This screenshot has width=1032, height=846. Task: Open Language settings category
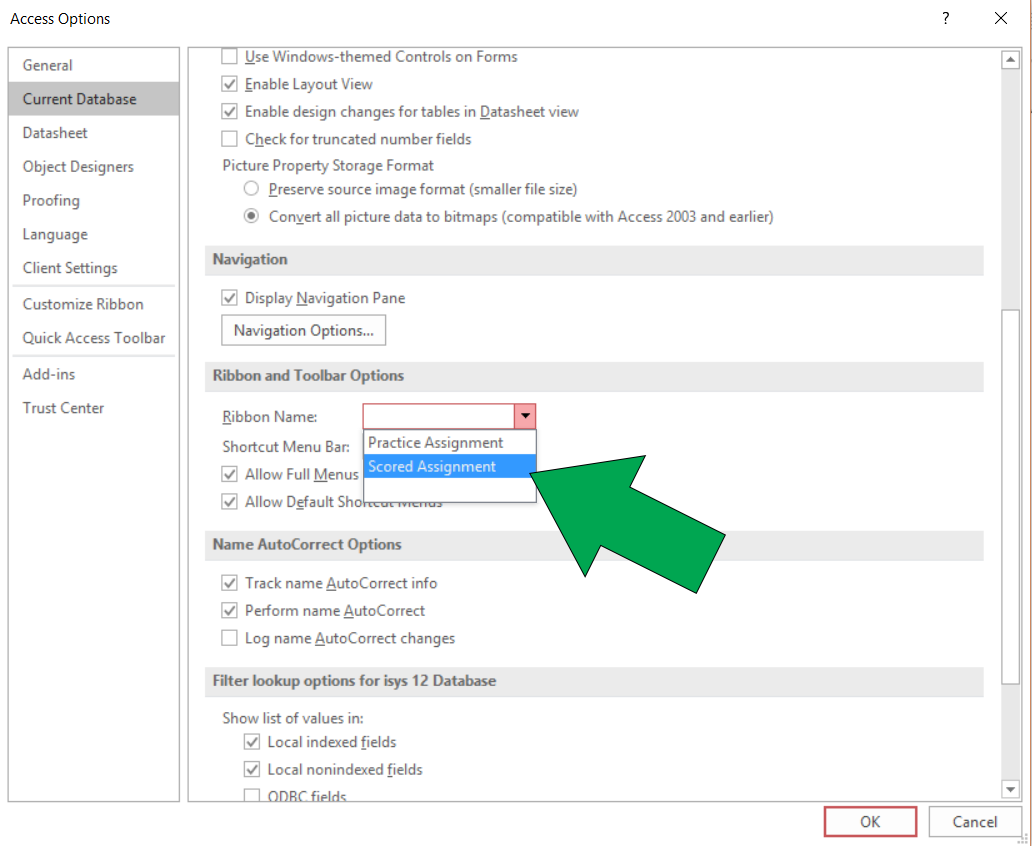coord(93,234)
